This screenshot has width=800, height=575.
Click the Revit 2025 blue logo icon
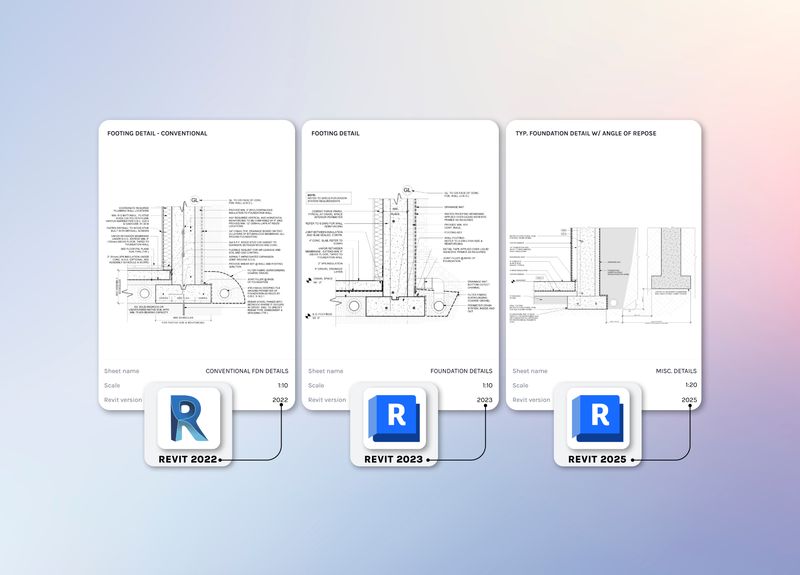click(597, 418)
